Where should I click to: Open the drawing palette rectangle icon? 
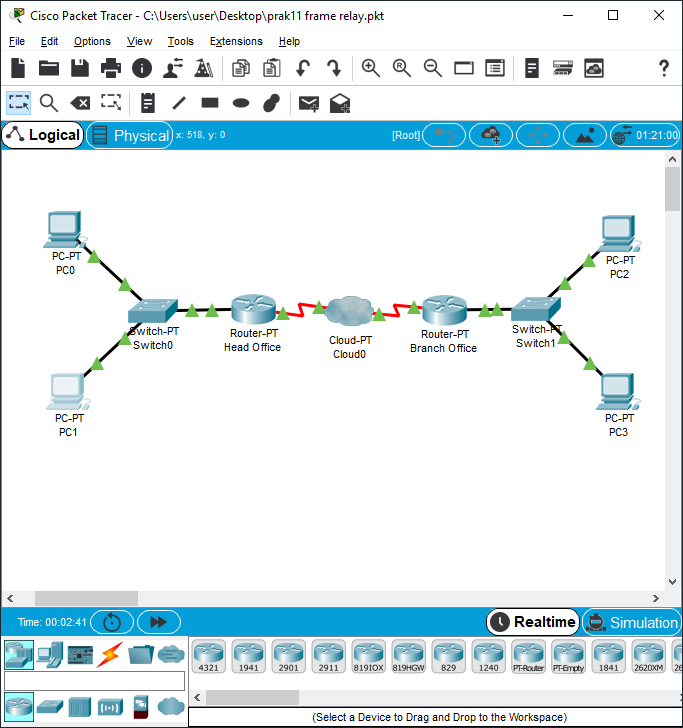point(464,68)
